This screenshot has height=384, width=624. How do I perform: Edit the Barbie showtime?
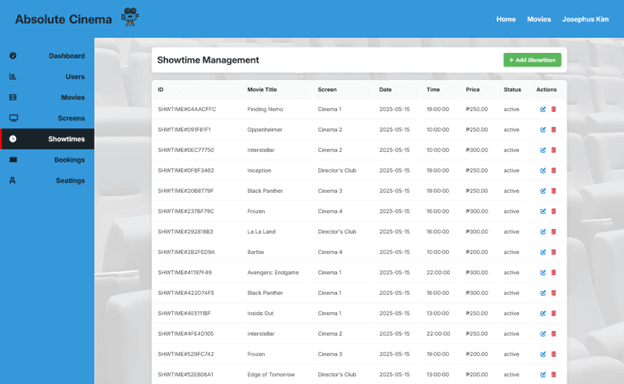coord(543,252)
